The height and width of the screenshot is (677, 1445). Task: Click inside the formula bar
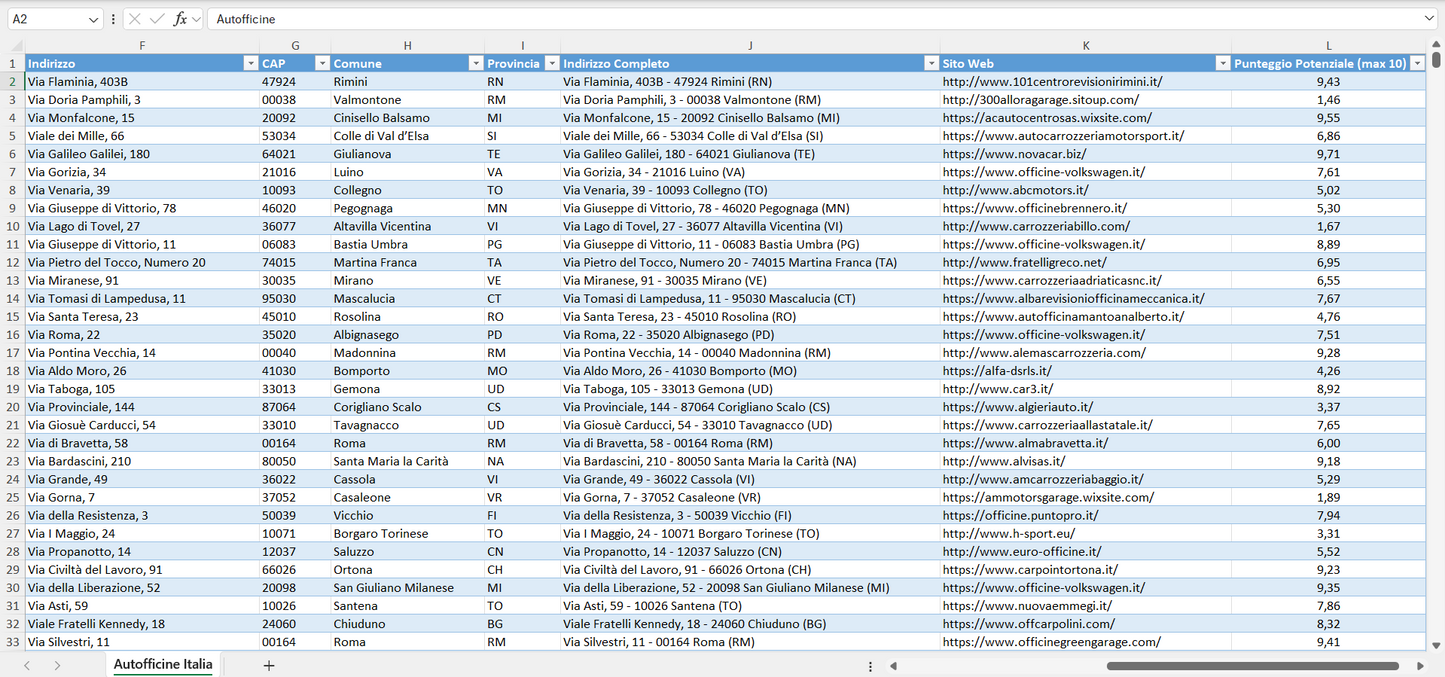[700, 18]
